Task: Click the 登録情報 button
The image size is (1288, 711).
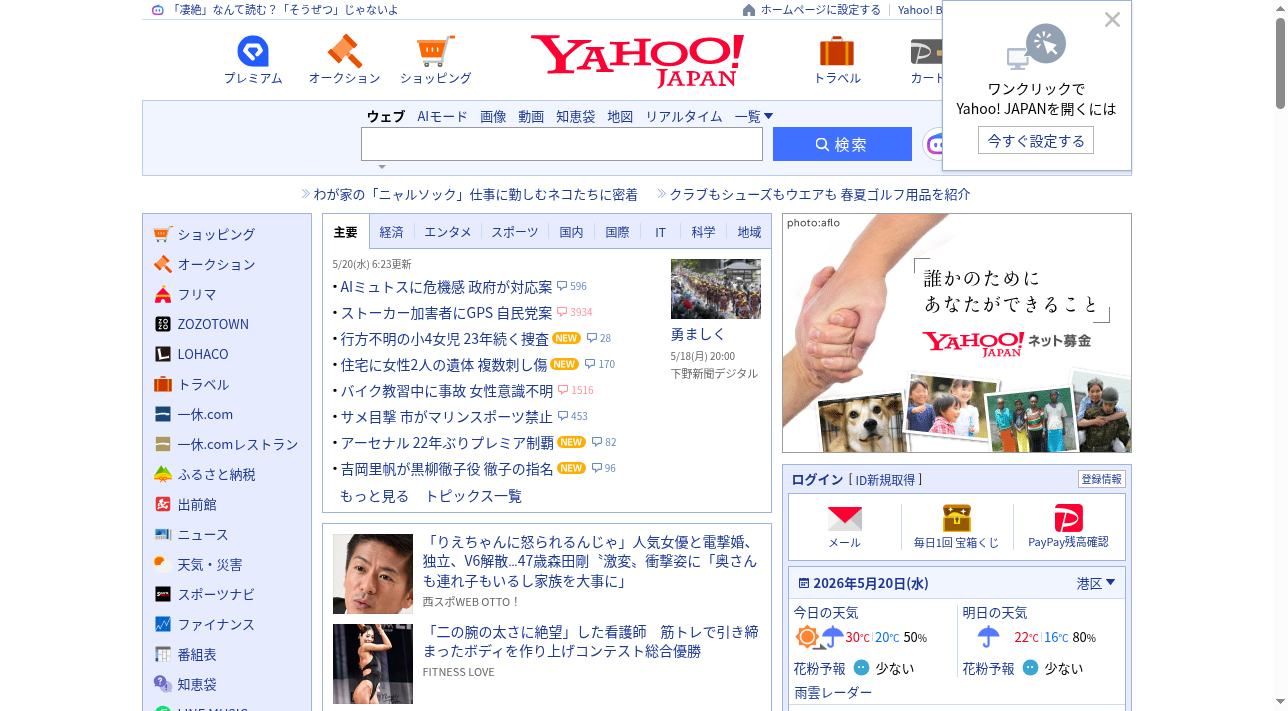Action: 1101,479
